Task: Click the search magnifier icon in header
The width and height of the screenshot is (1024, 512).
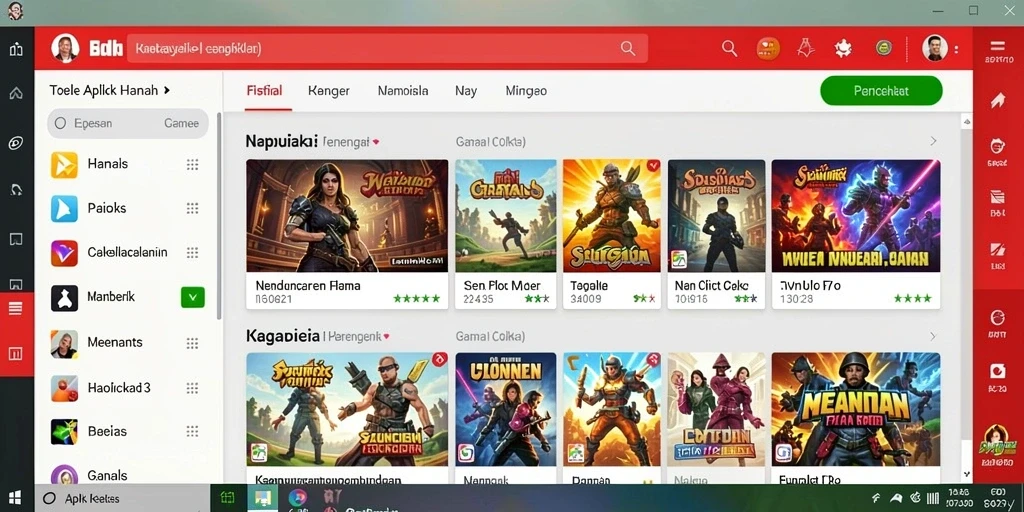Action: pos(729,48)
